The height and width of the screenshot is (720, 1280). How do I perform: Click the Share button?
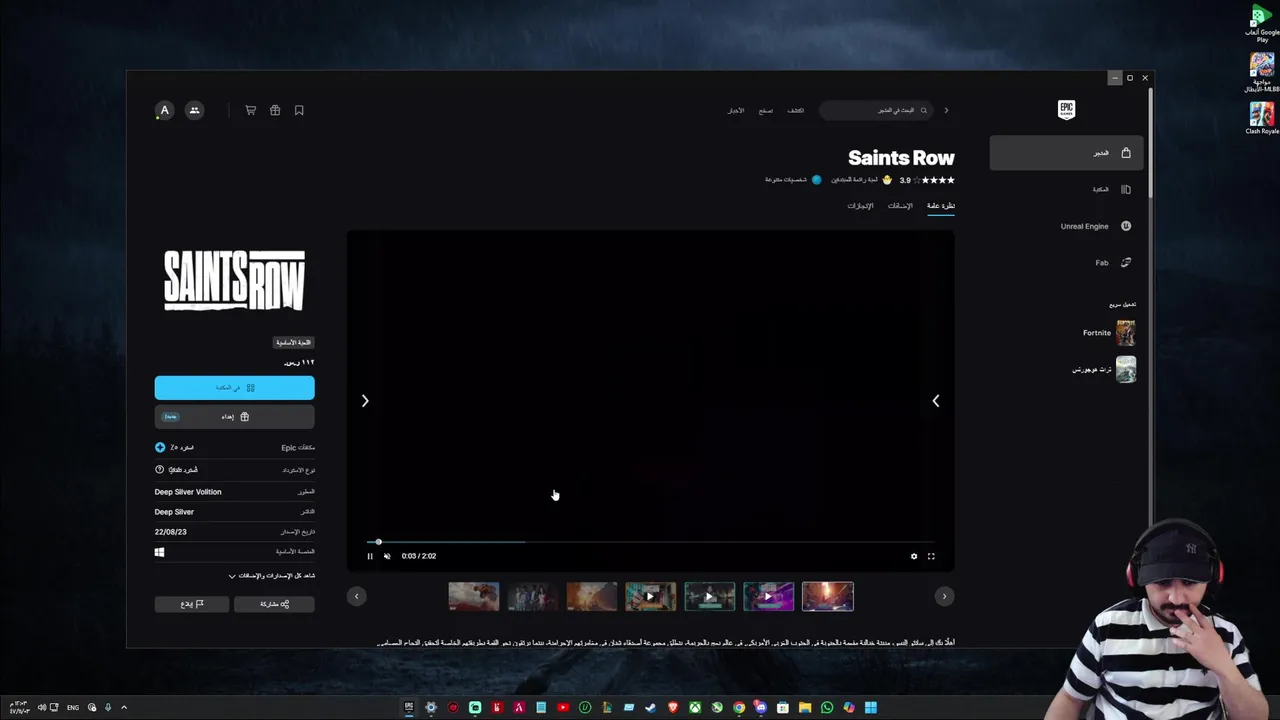point(274,604)
